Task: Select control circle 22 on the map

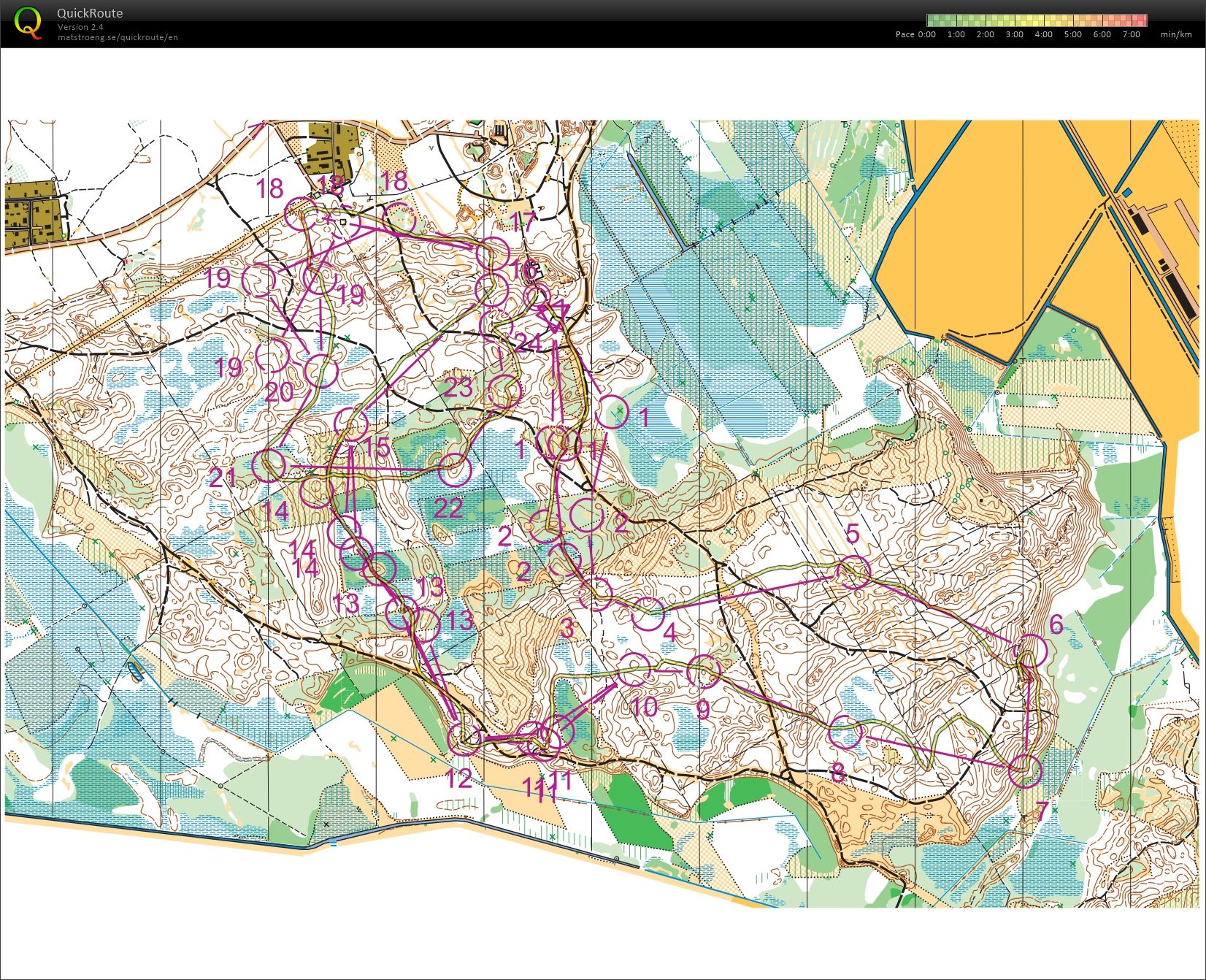Action: click(x=453, y=469)
